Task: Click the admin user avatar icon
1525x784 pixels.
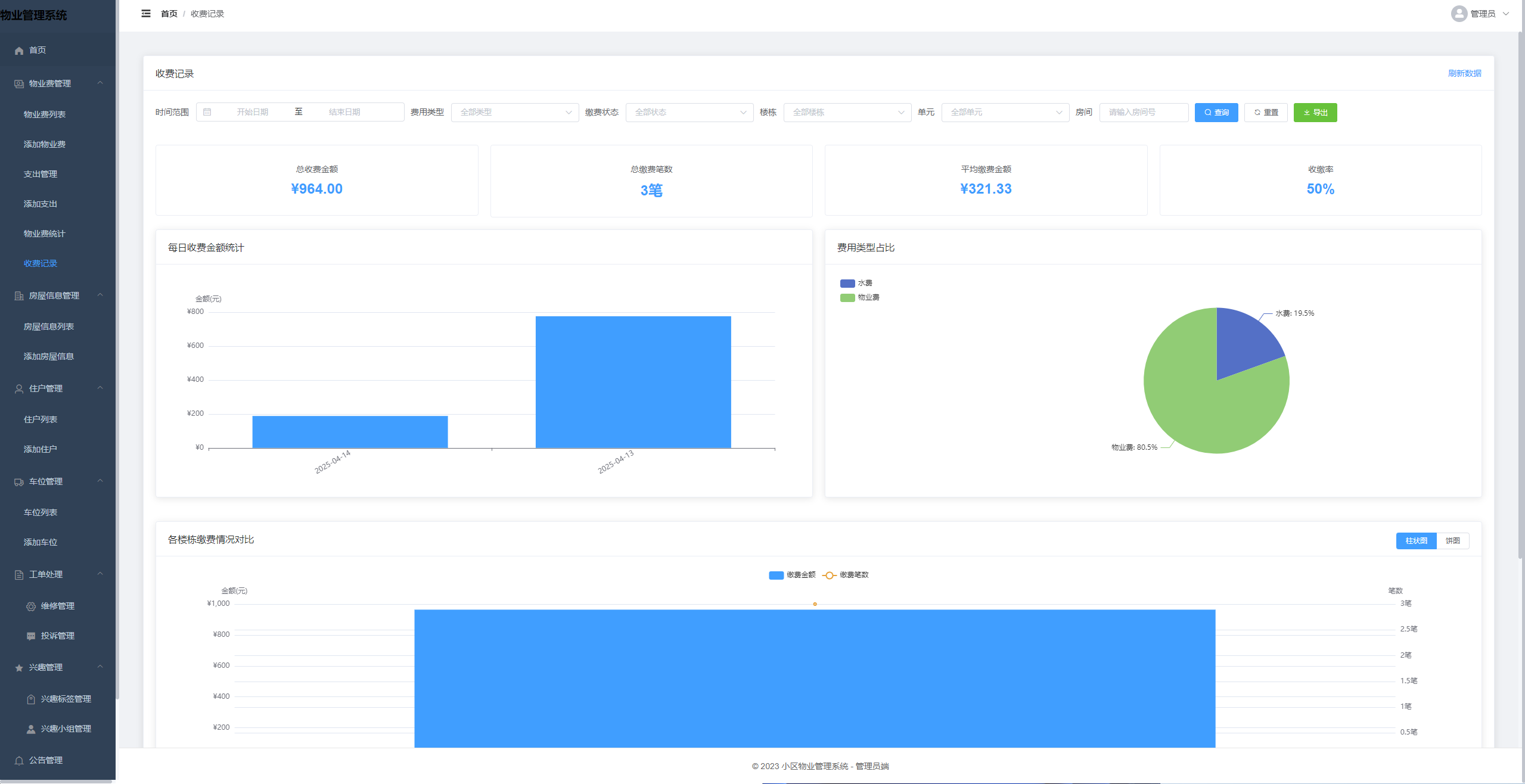Action: tap(1458, 14)
